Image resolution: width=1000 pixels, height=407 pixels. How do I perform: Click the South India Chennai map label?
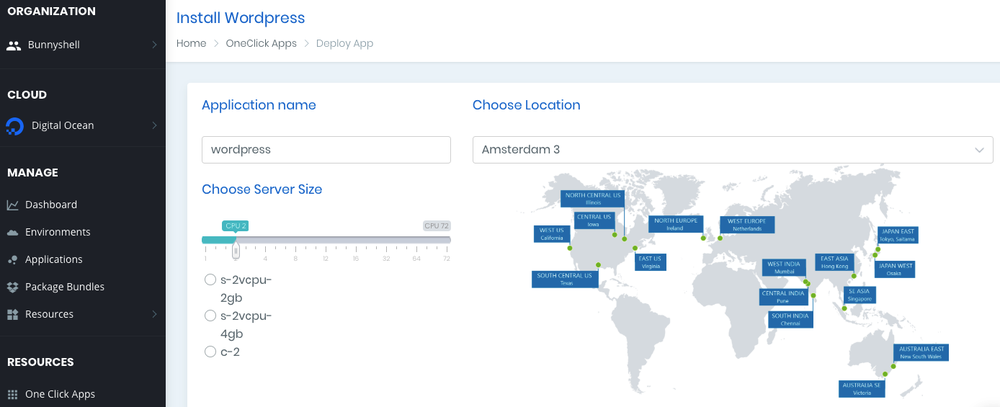click(x=790, y=320)
